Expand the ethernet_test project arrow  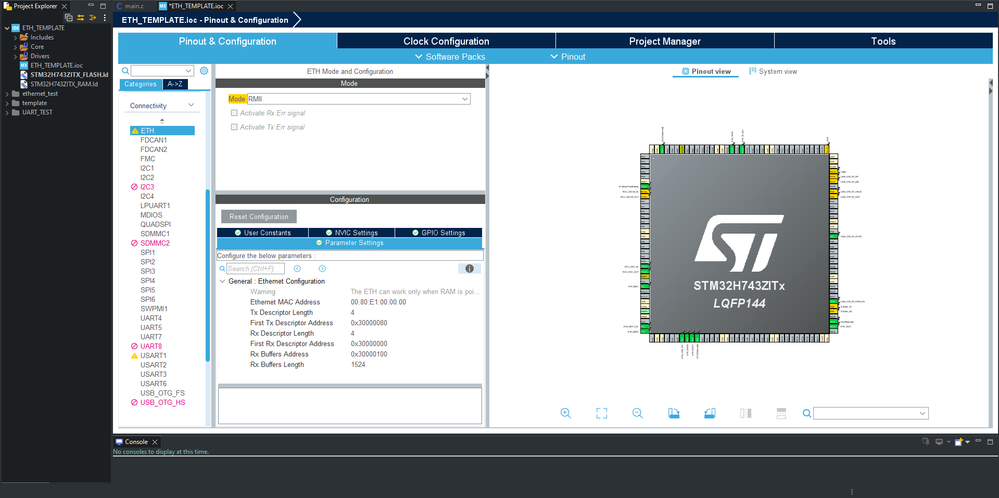[x=6, y=94]
